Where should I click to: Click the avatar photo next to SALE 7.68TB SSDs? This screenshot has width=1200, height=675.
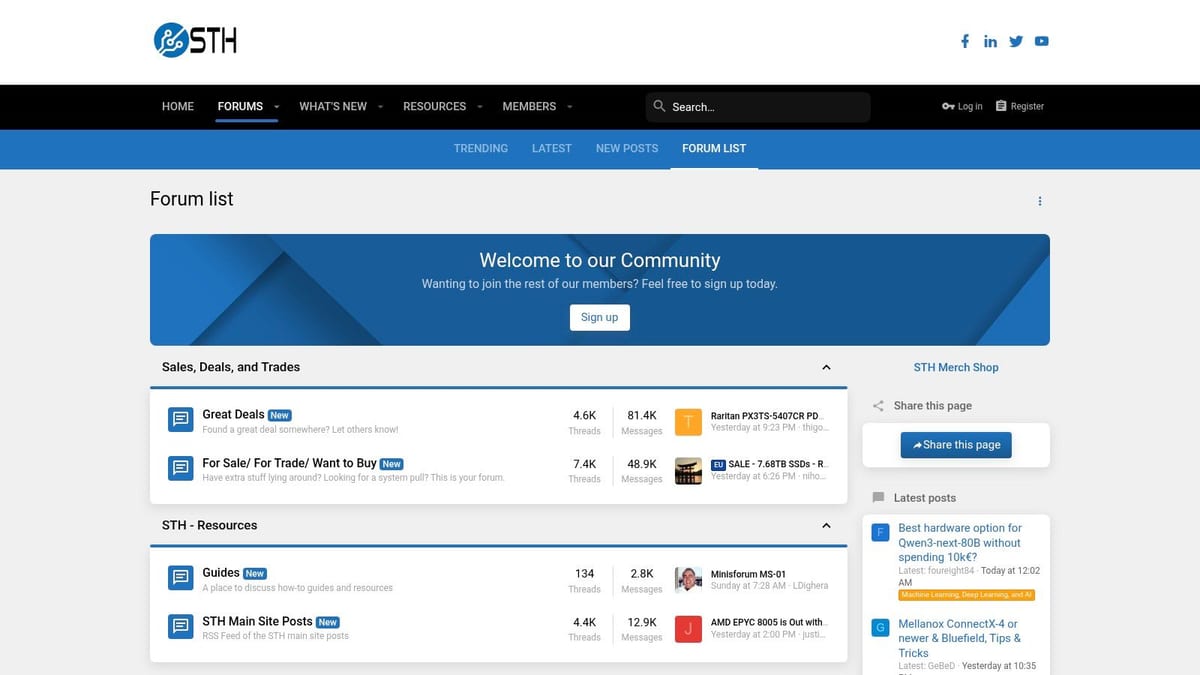689,471
